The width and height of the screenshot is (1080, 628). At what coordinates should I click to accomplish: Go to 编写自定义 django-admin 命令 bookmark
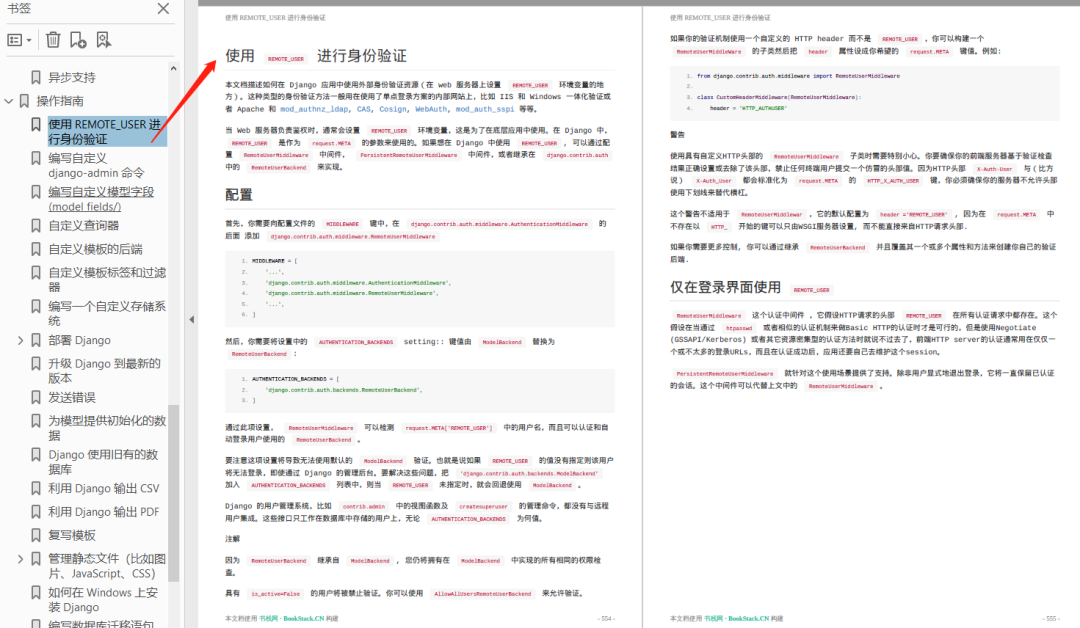coord(96,165)
